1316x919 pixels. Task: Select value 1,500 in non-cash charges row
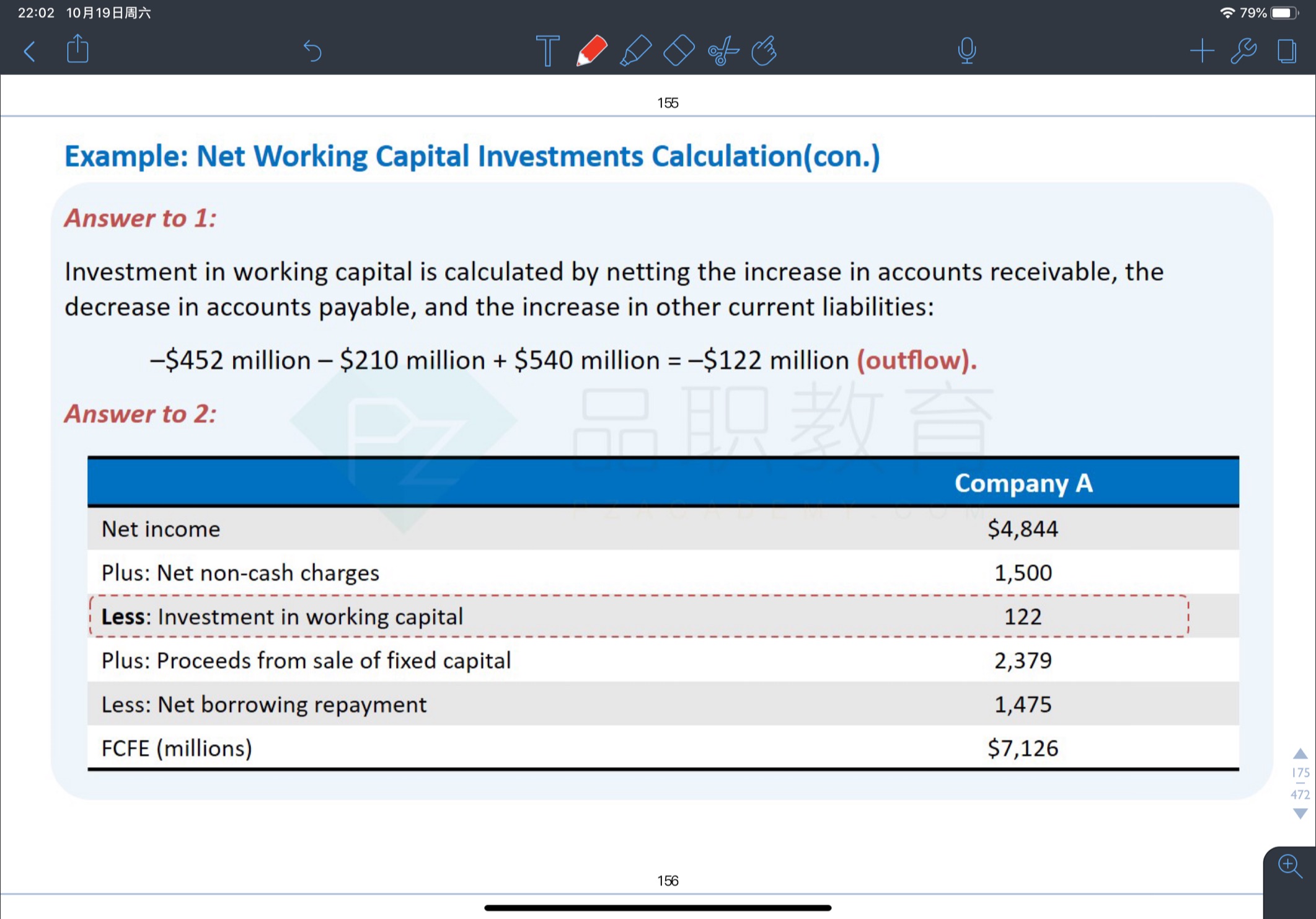(1023, 572)
